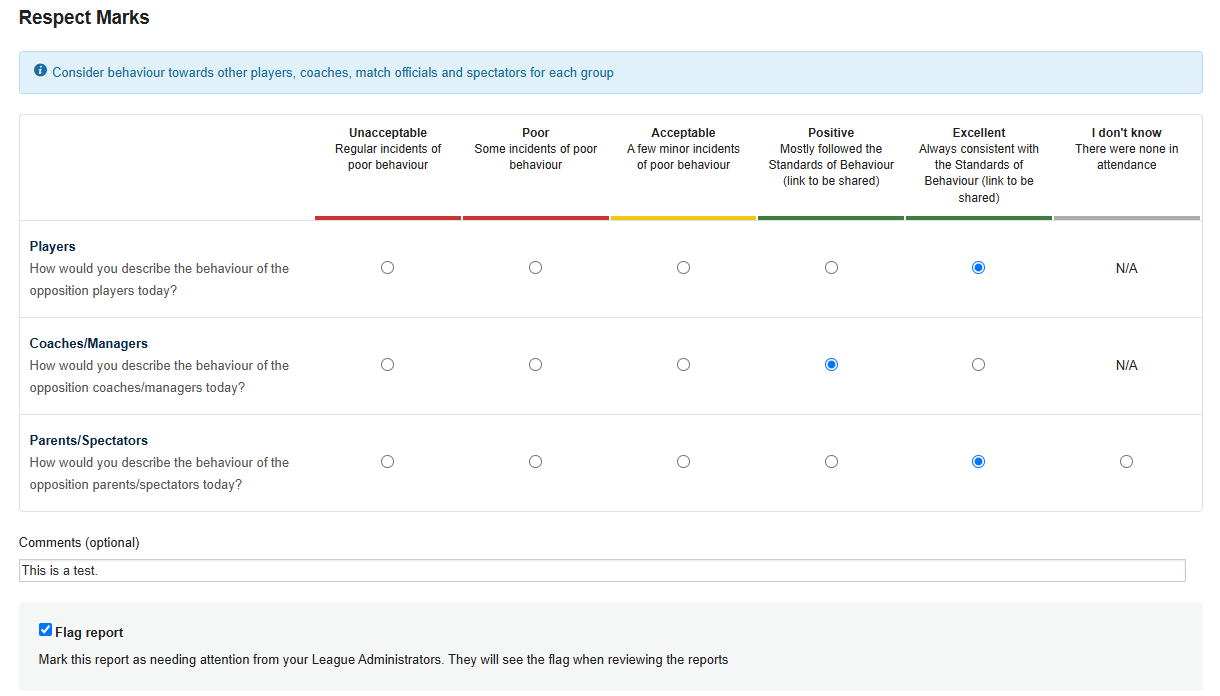Image resolution: width=1220 pixels, height=696 pixels.
Task: Select Acceptable for Coaches/Managers
Action: (x=683, y=365)
